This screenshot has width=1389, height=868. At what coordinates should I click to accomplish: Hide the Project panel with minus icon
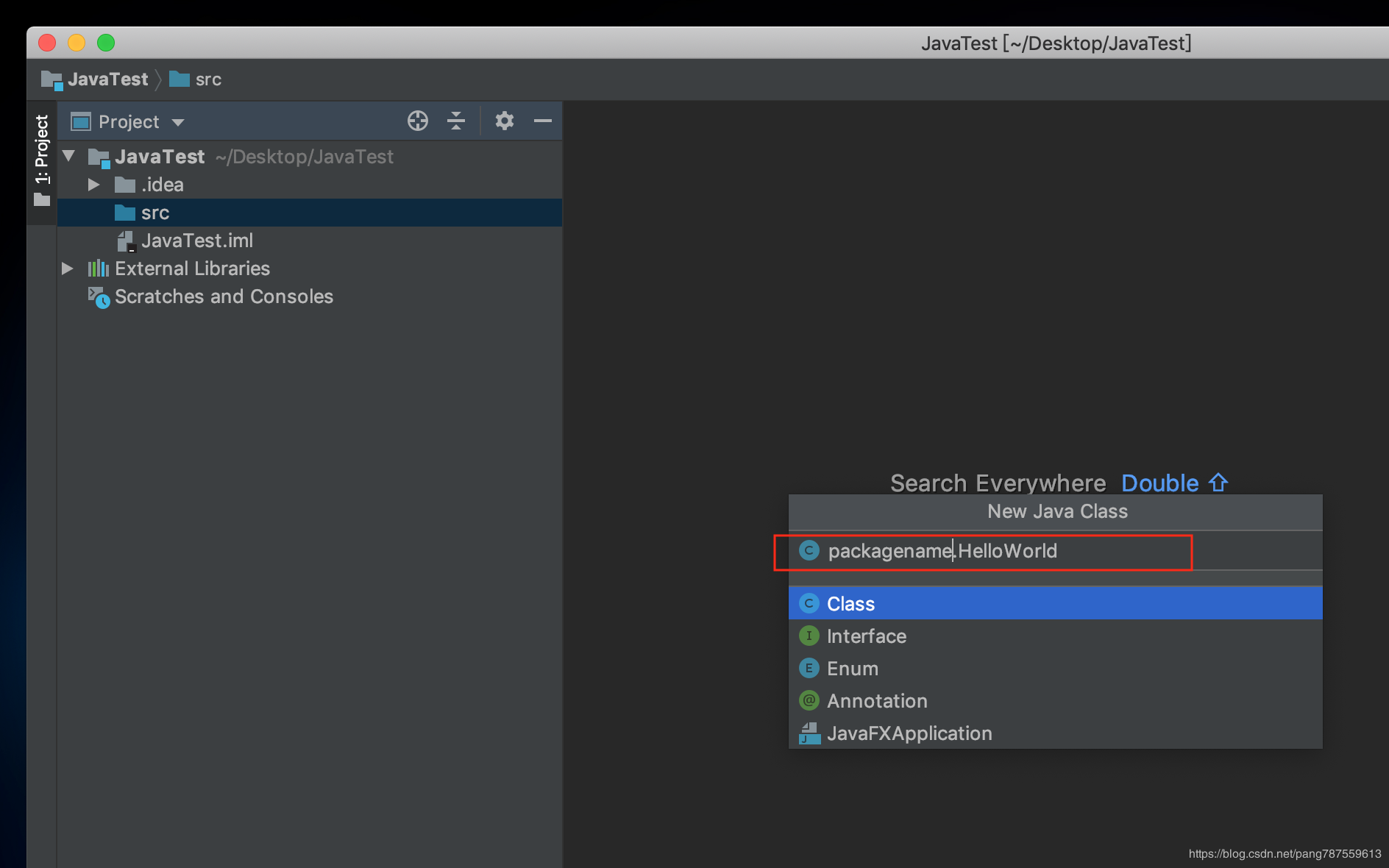pyautogui.click(x=543, y=121)
